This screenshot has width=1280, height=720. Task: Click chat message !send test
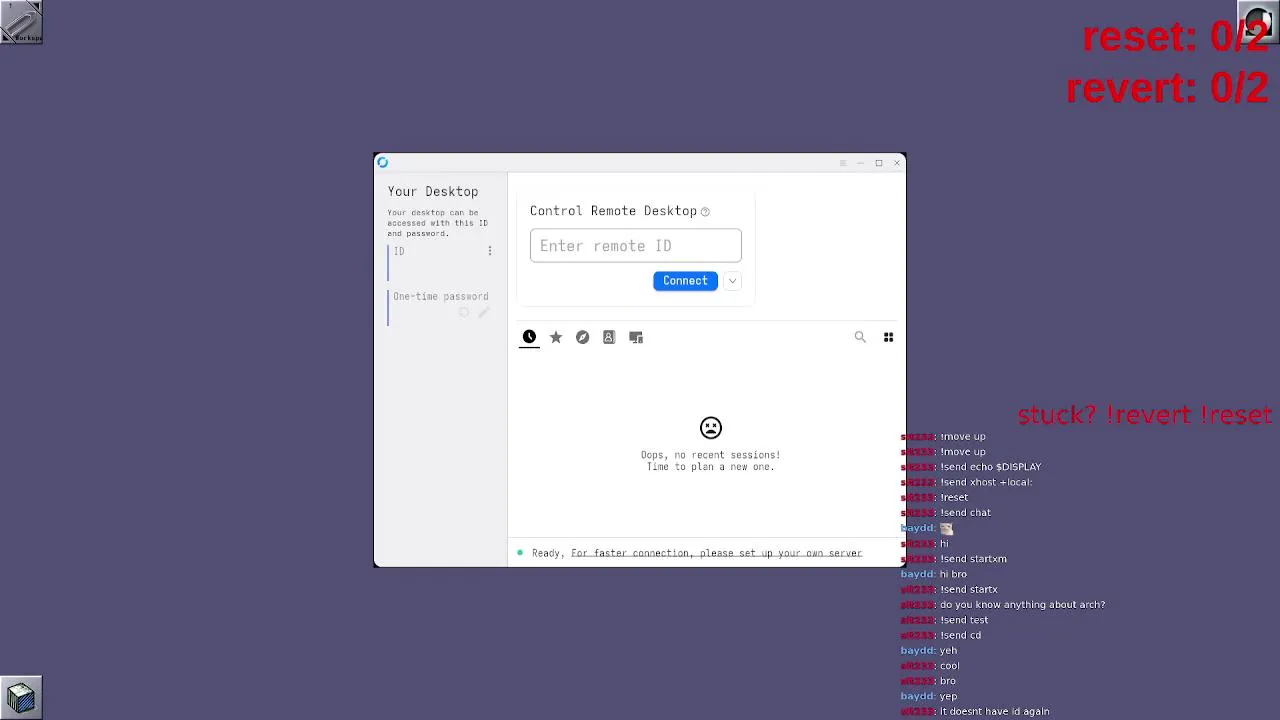964,620
